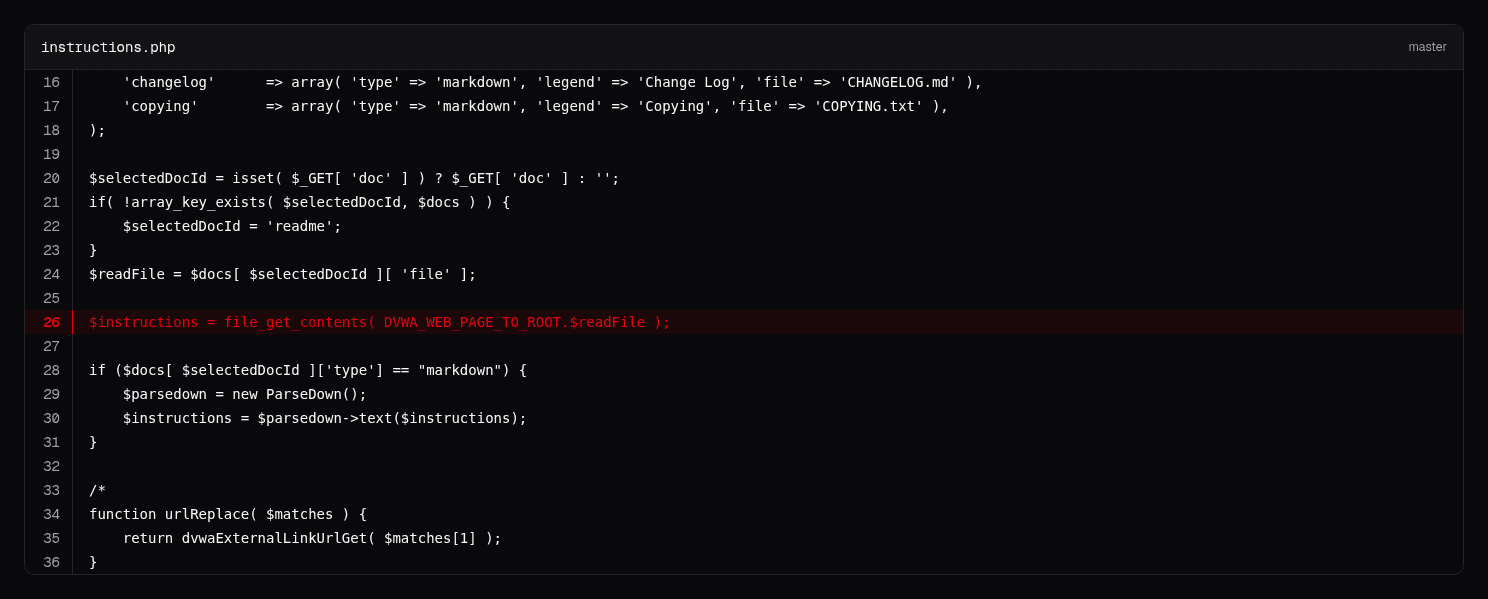Click 'COPYING.txt' string in line 17

(868, 106)
